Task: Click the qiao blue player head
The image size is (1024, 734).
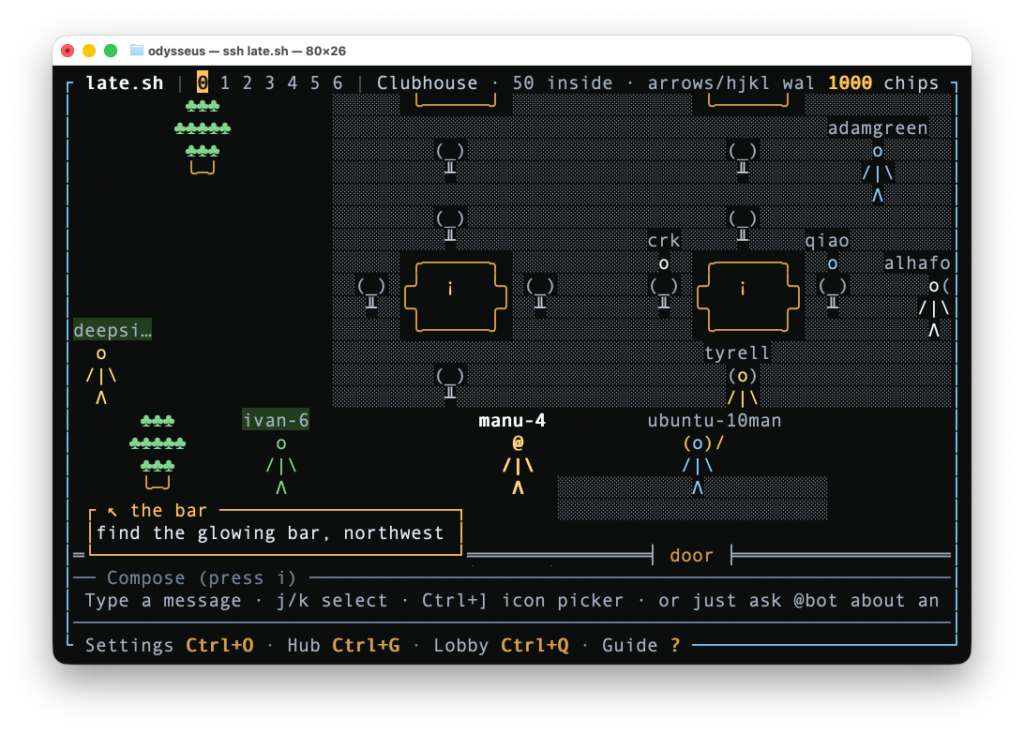Action: pos(833,264)
